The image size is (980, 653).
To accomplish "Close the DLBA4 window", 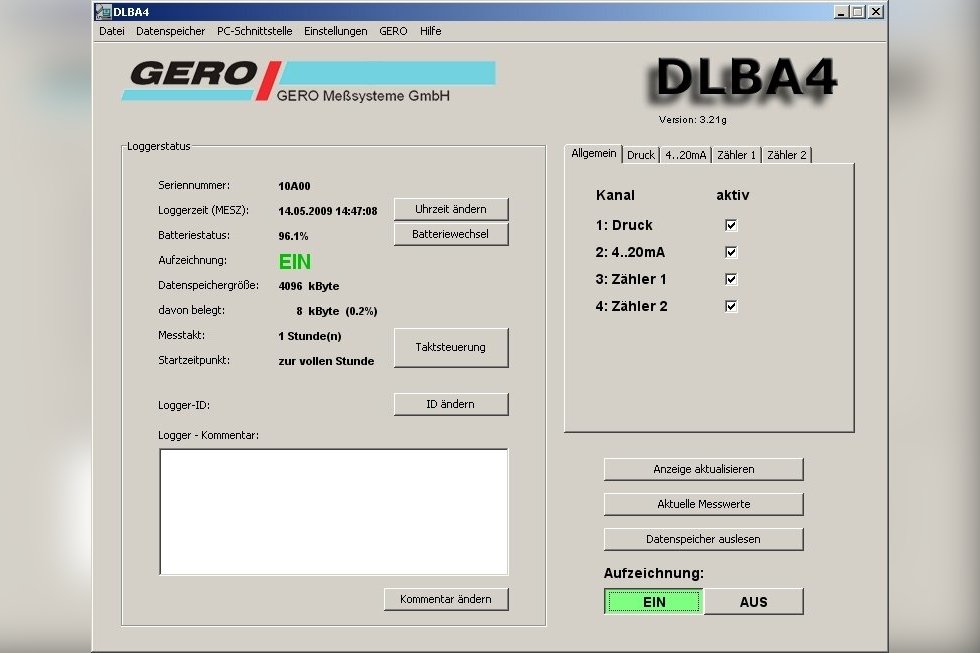I will 876,12.
